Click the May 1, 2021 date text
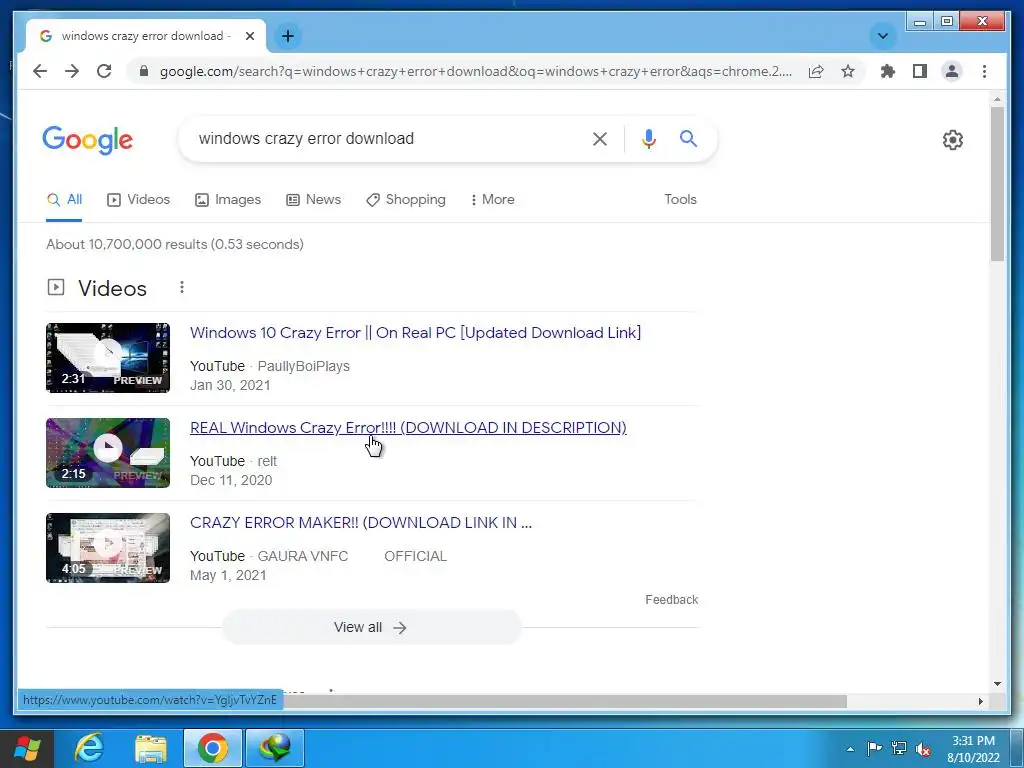 click(x=228, y=575)
